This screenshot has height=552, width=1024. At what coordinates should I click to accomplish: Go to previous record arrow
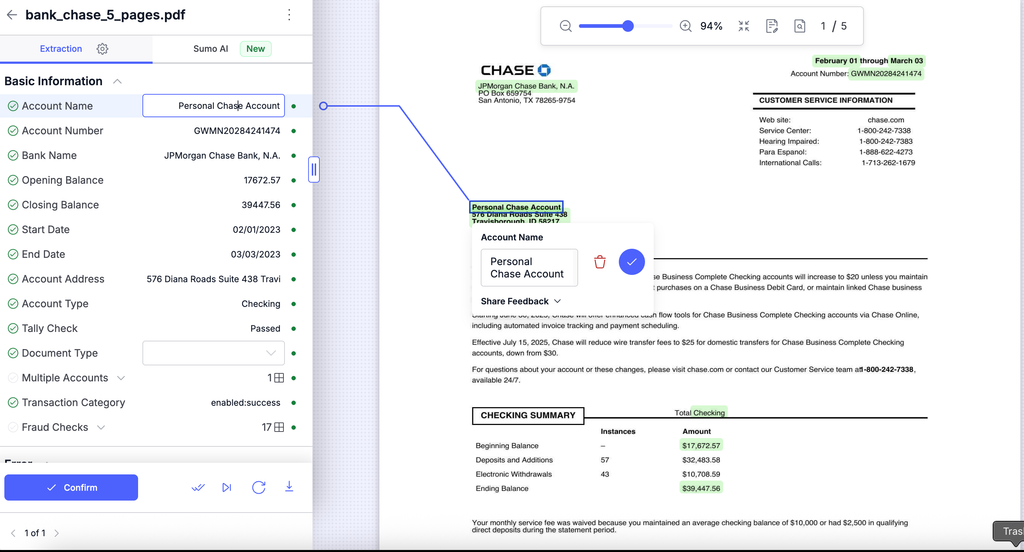coord(13,533)
